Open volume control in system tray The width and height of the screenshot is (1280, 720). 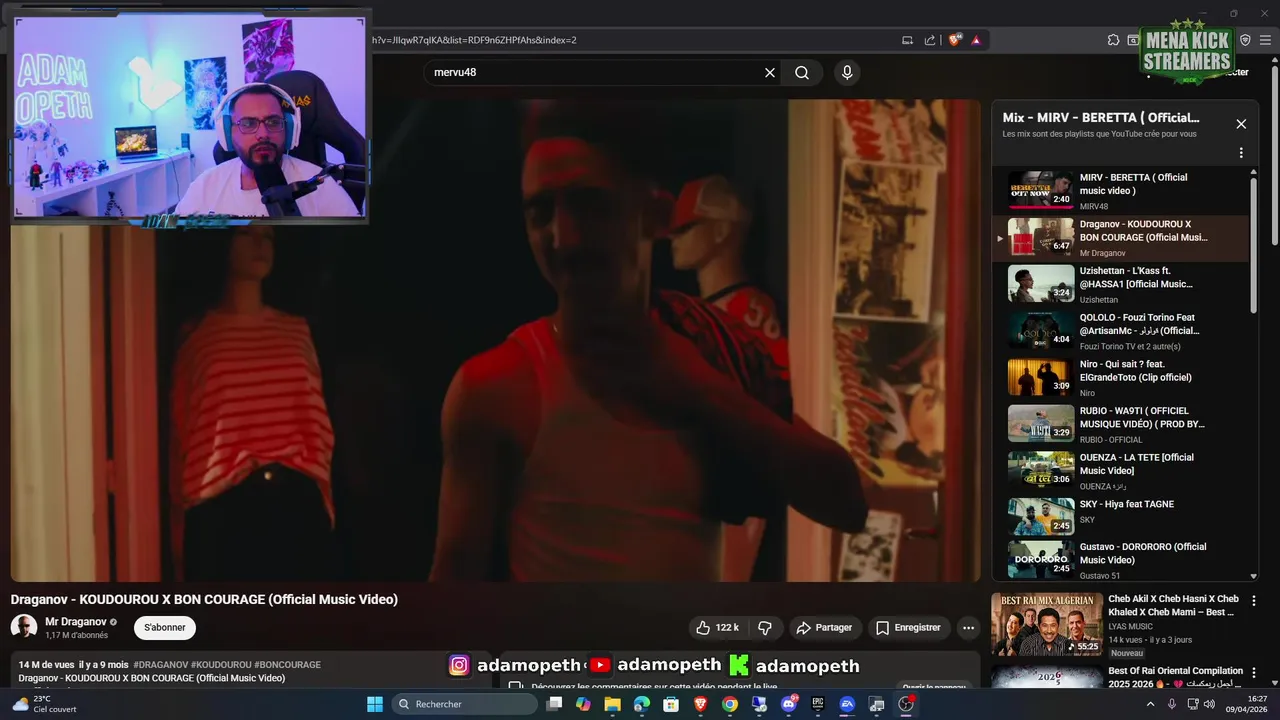(1209, 704)
